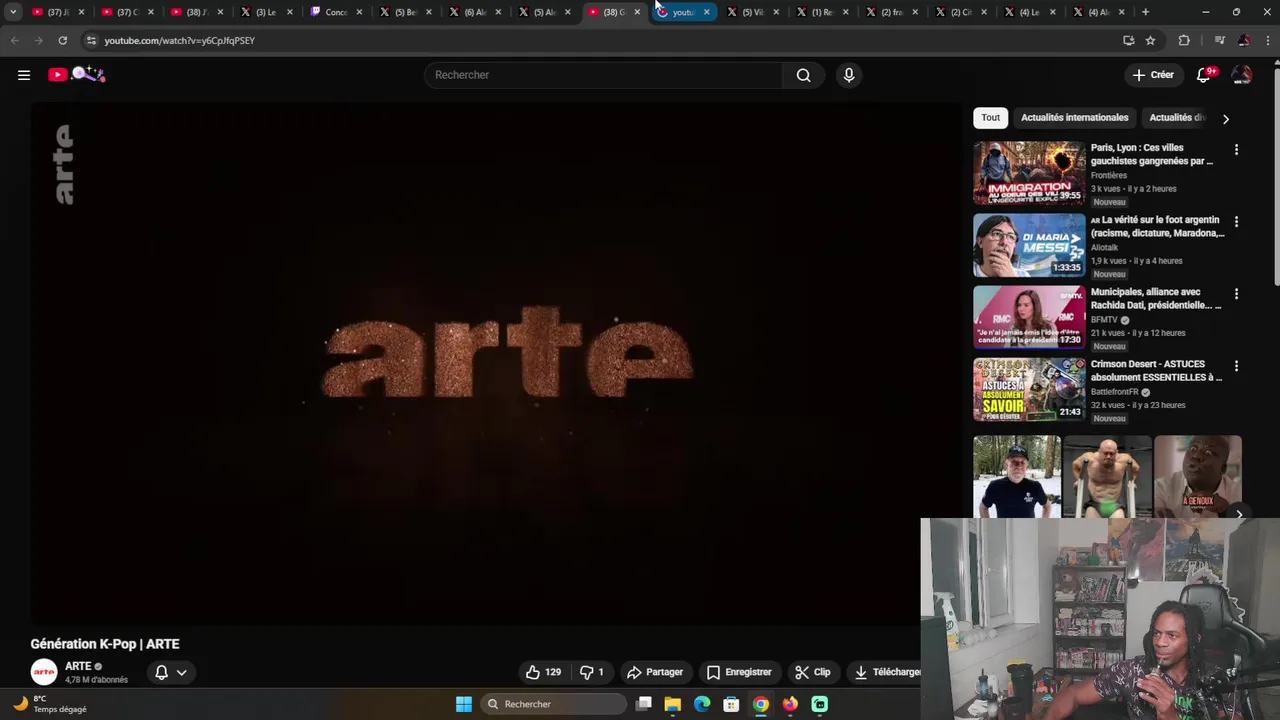The width and height of the screenshot is (1280, 720).
Task: Start voice search with the microphone icon
Action: 848,75
